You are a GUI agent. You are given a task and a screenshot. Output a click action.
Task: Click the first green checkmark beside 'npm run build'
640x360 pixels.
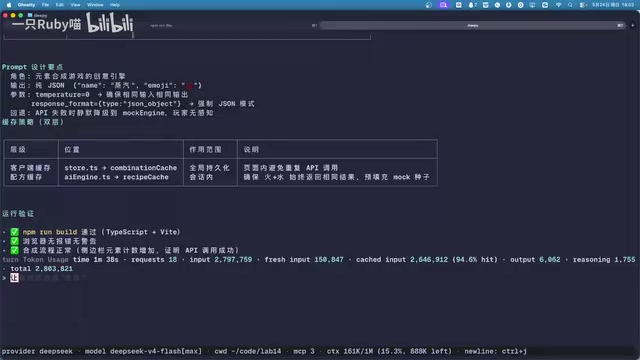point(14,232)
